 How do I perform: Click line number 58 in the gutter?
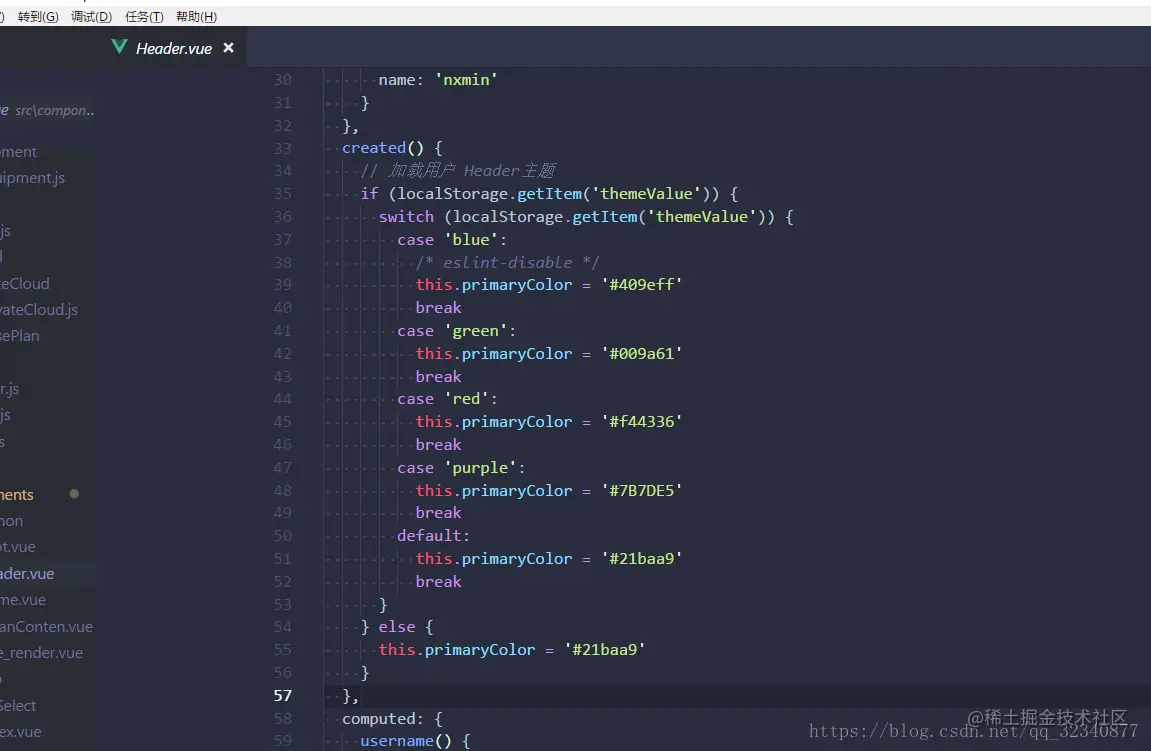(x=283, y=718)
